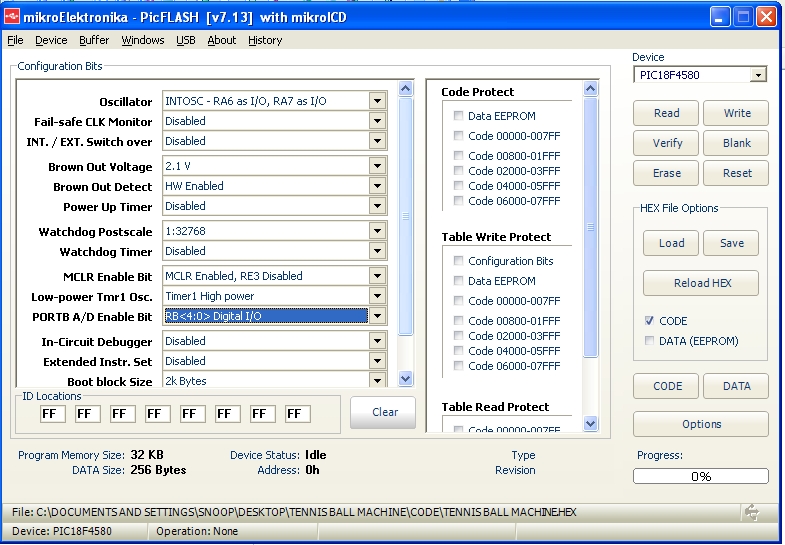Open the Windows menu

(143, 40)
